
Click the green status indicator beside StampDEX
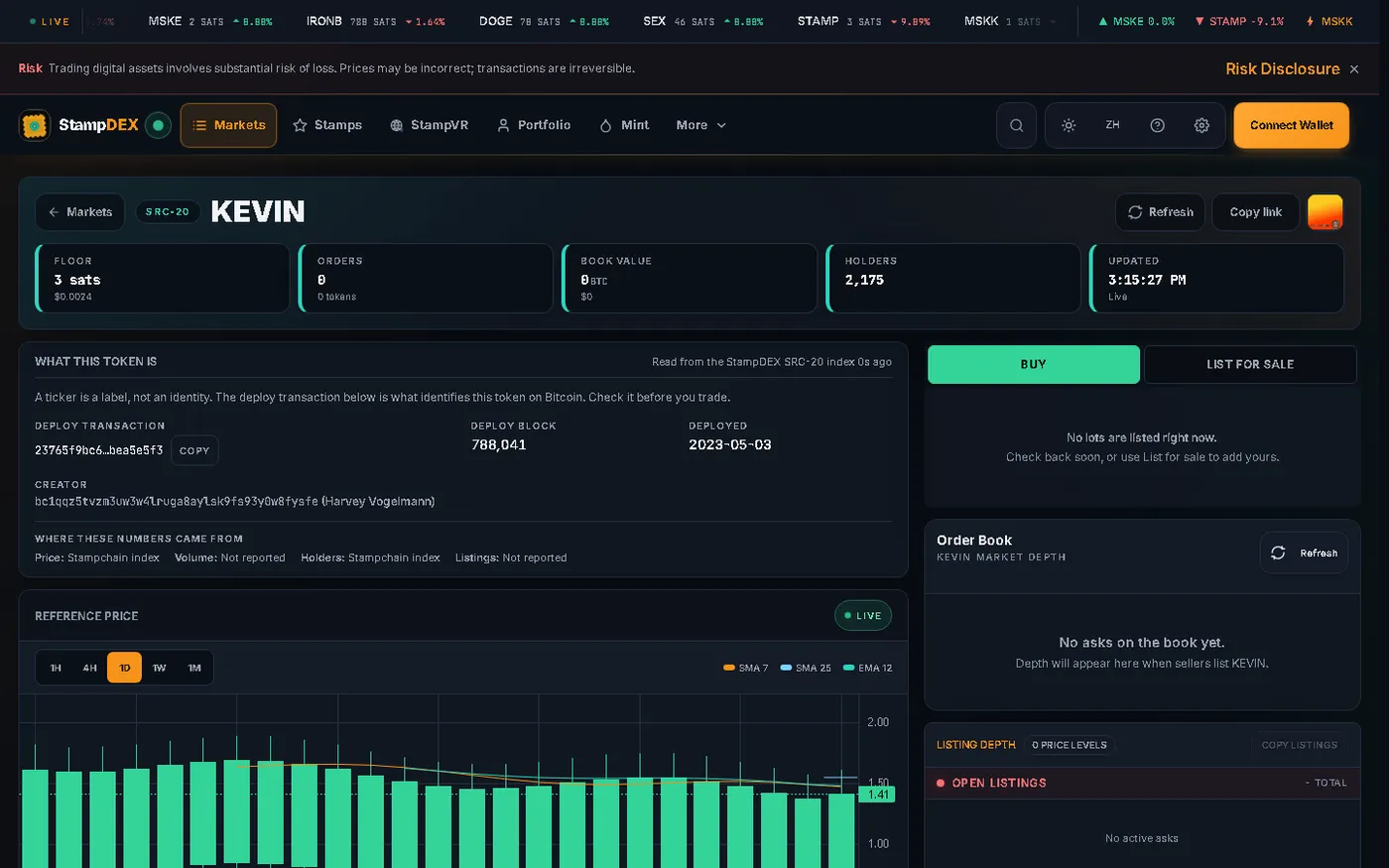click(158, 125)
